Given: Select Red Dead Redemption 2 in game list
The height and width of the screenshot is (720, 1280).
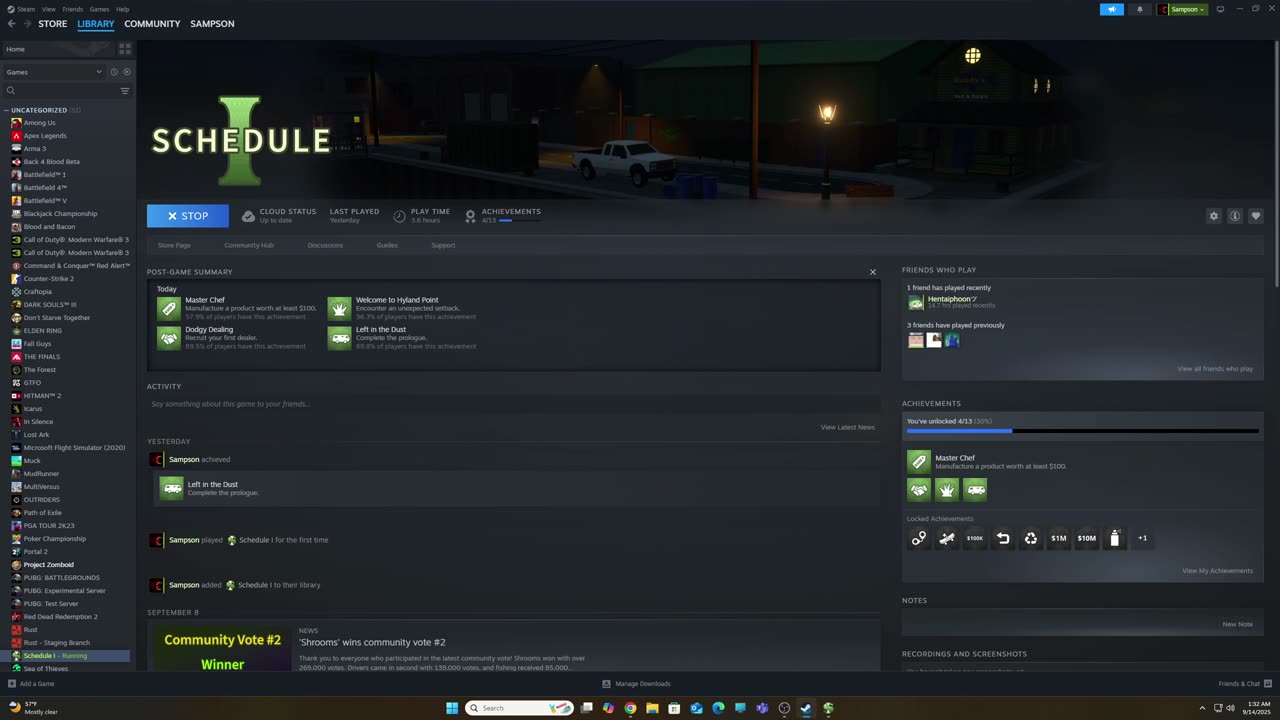Looking at the screenshot, I should point(60,616).
